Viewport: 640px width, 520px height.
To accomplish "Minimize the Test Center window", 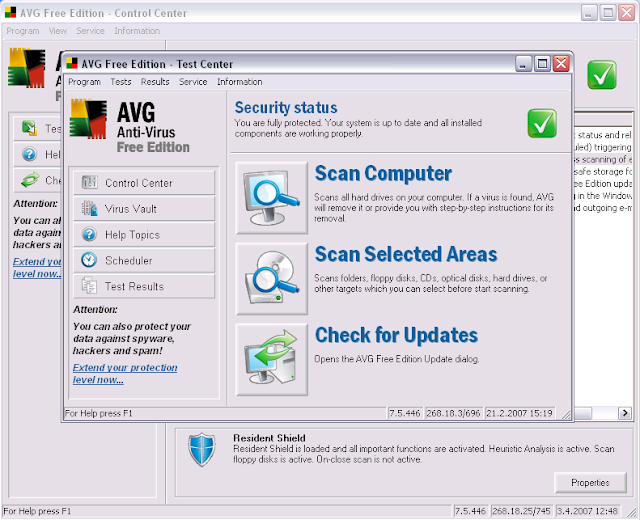I will tap(523, 63).
